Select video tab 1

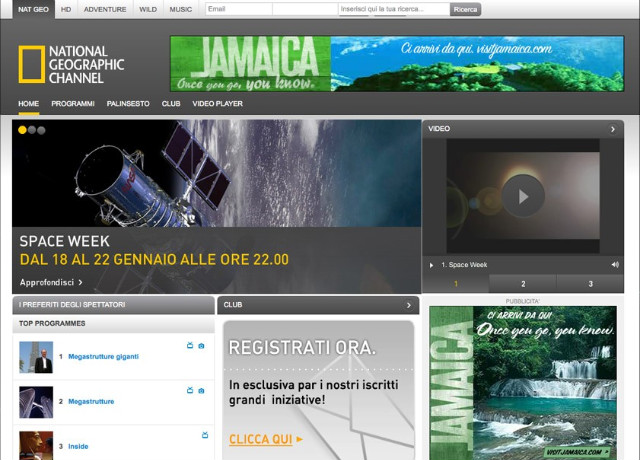pyautogui.click(x=456, y=284)
